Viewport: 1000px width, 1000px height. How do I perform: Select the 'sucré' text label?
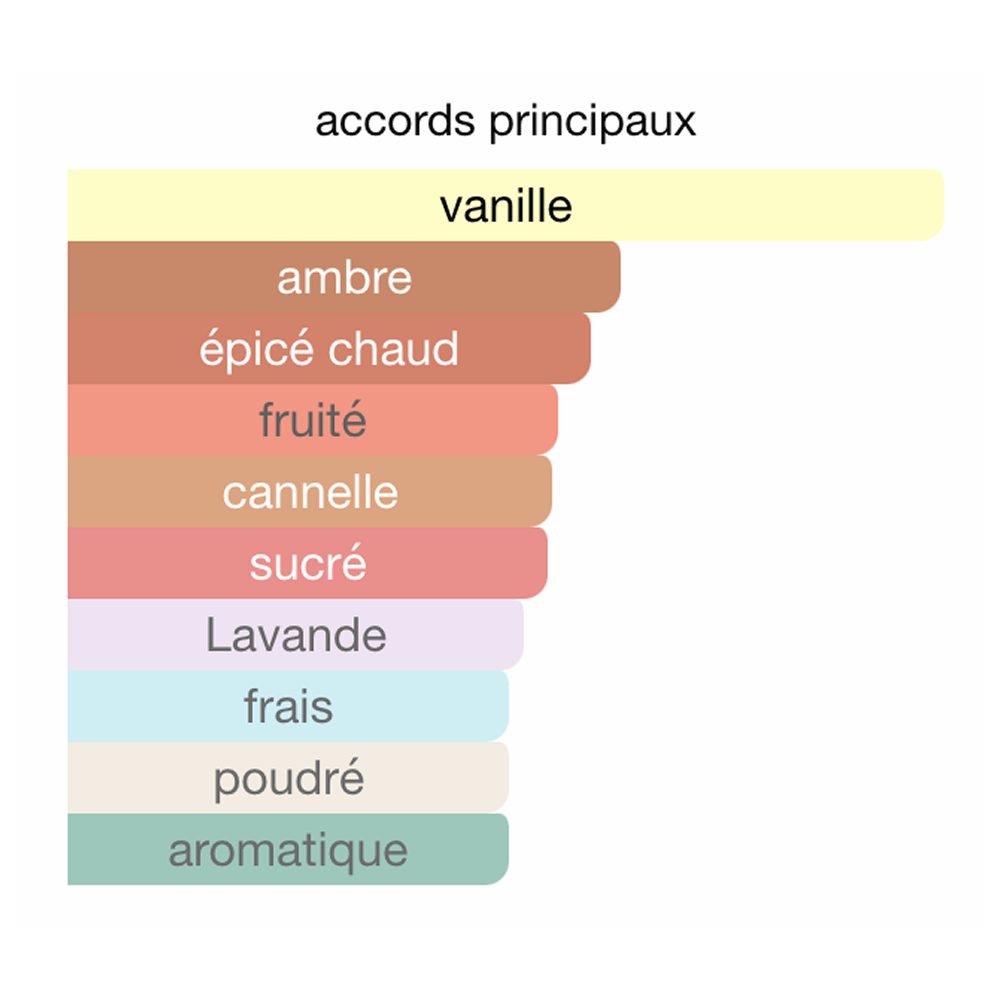pyautogui.click(x=308, y=563)
